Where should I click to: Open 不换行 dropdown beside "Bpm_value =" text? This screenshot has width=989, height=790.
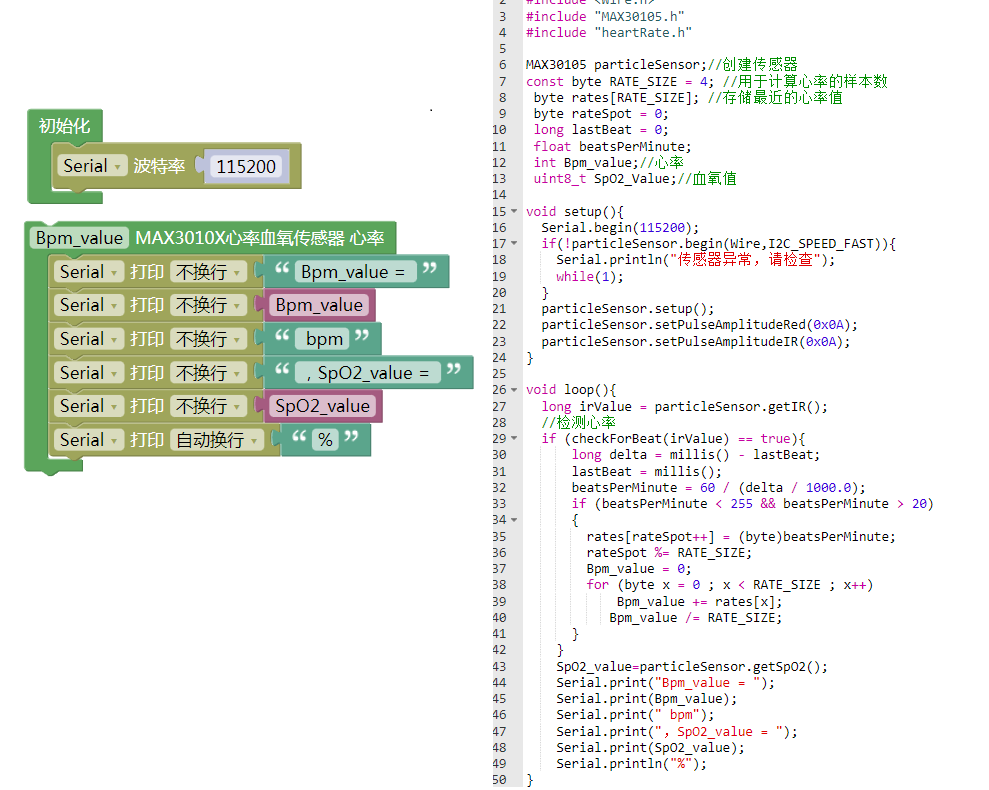point(208,272)
